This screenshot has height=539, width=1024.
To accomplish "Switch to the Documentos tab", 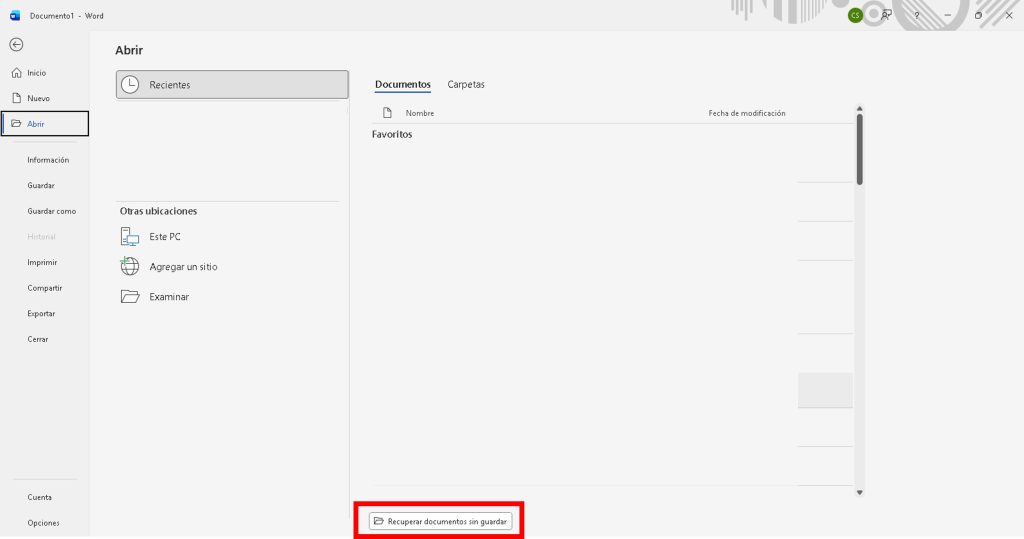I will pos(402,85).
